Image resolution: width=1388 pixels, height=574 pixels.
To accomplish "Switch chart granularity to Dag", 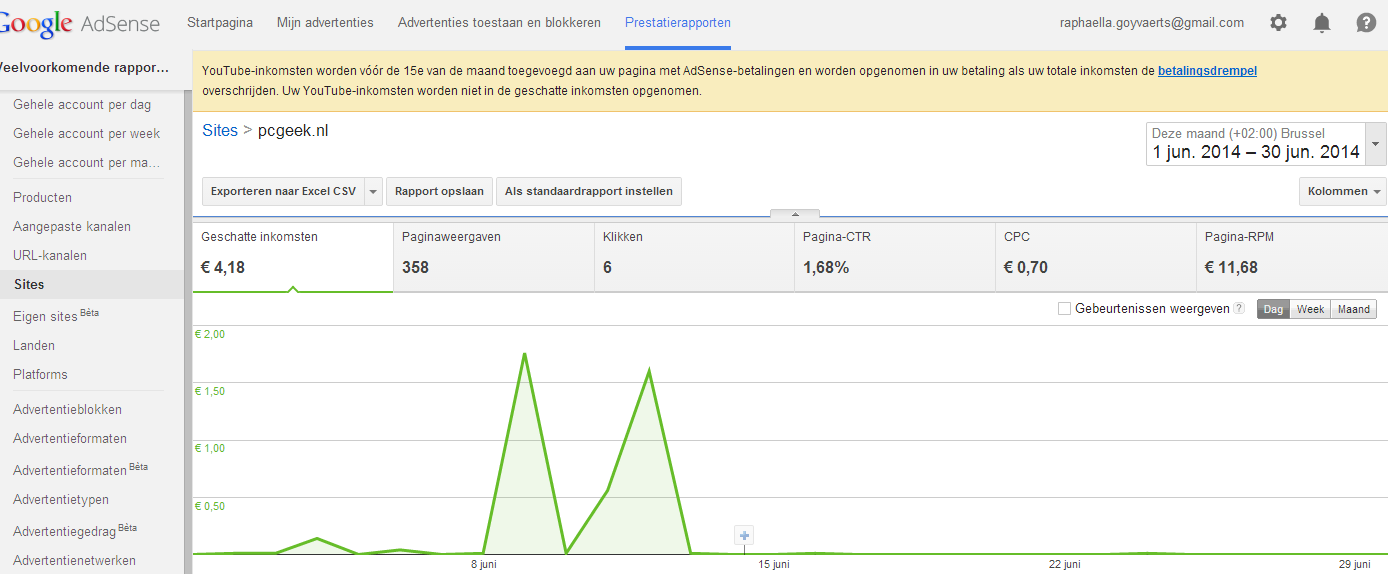I will (1273, 309).
